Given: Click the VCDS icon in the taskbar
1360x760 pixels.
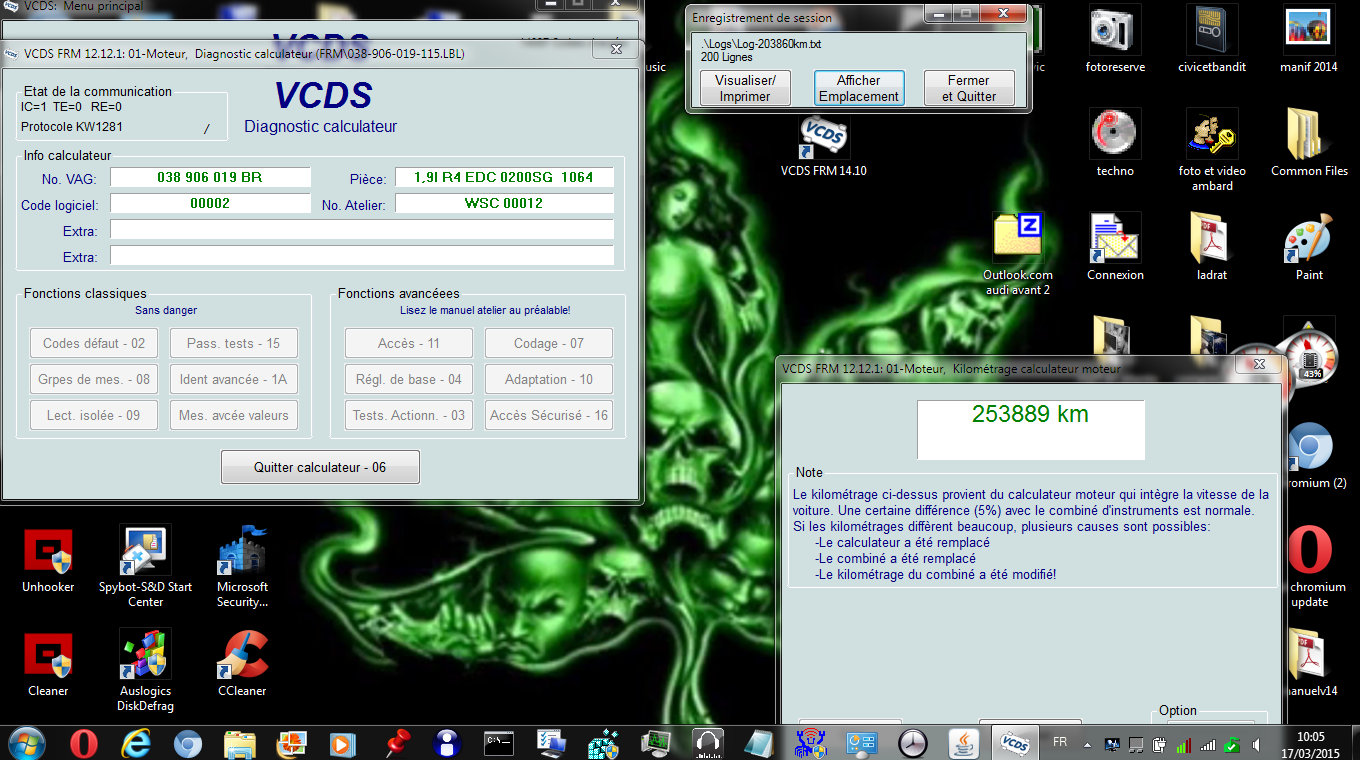Looking at the screenshot, I should [x=1015, y=744].
